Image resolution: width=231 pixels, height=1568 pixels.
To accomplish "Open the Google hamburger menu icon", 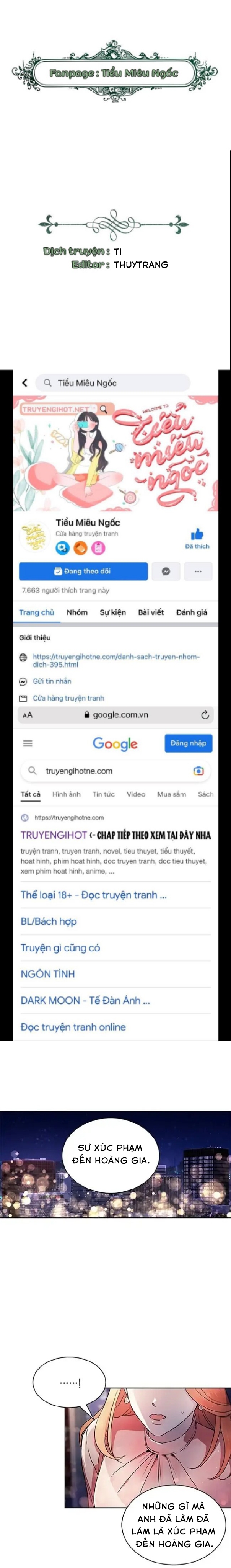I will pyautogui.click(x=28, y=743).
